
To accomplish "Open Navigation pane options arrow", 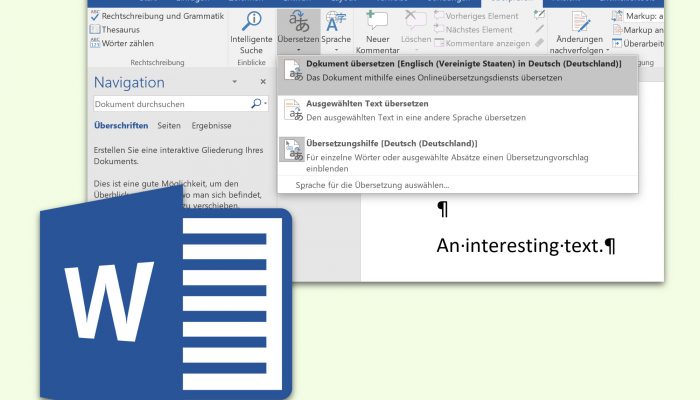I will tap(234, 82).
